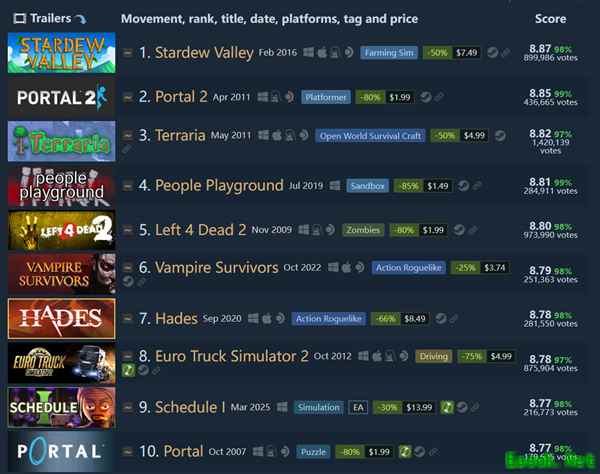Screen dimensions: 600x474
Task: Click the EA early access badge on Schedule I
Action: tap(358, 407)
